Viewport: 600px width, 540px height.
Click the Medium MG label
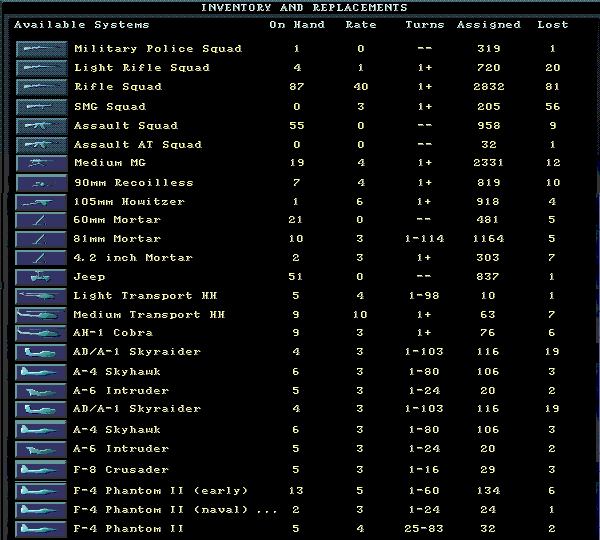(x=110, y=163)
